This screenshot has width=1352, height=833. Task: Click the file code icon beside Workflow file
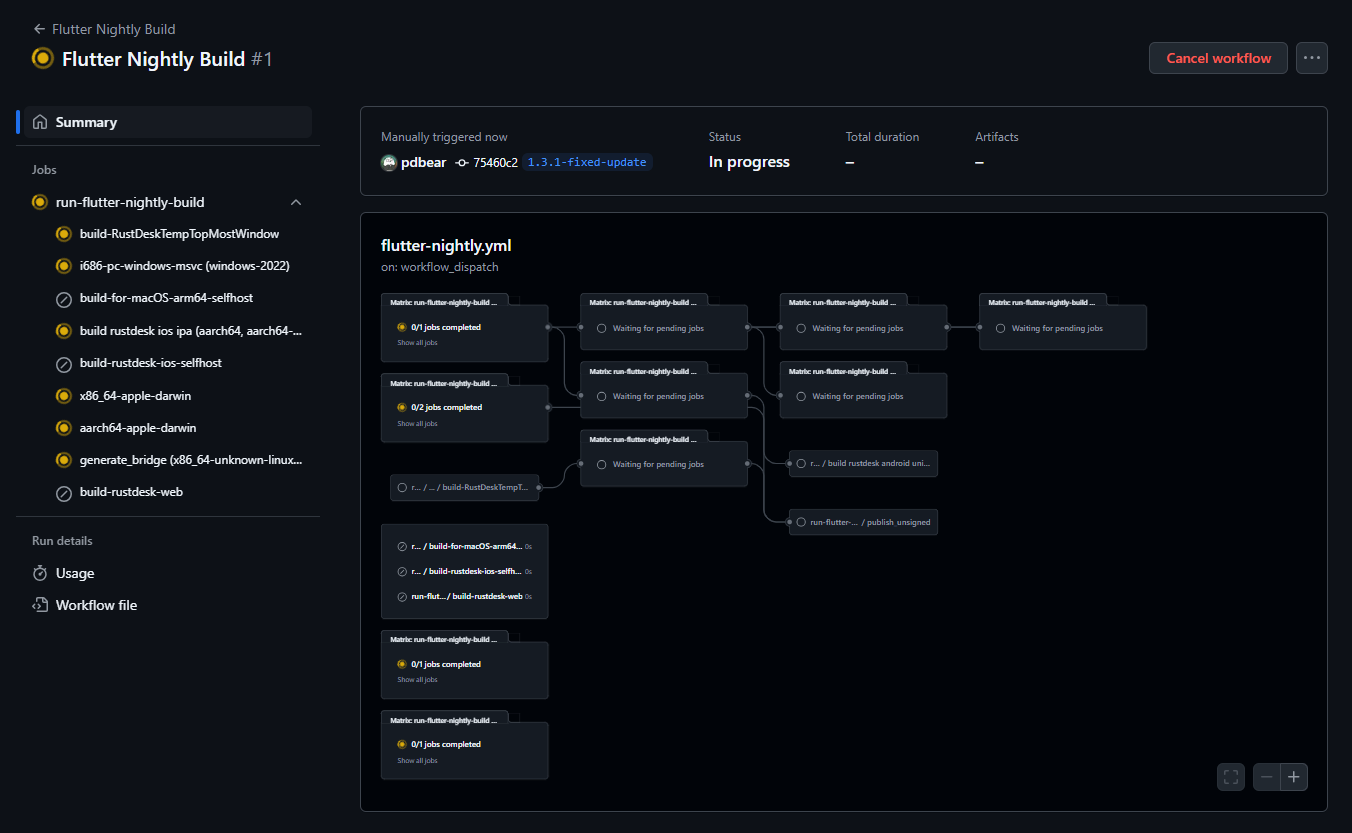tap(40, 605)
